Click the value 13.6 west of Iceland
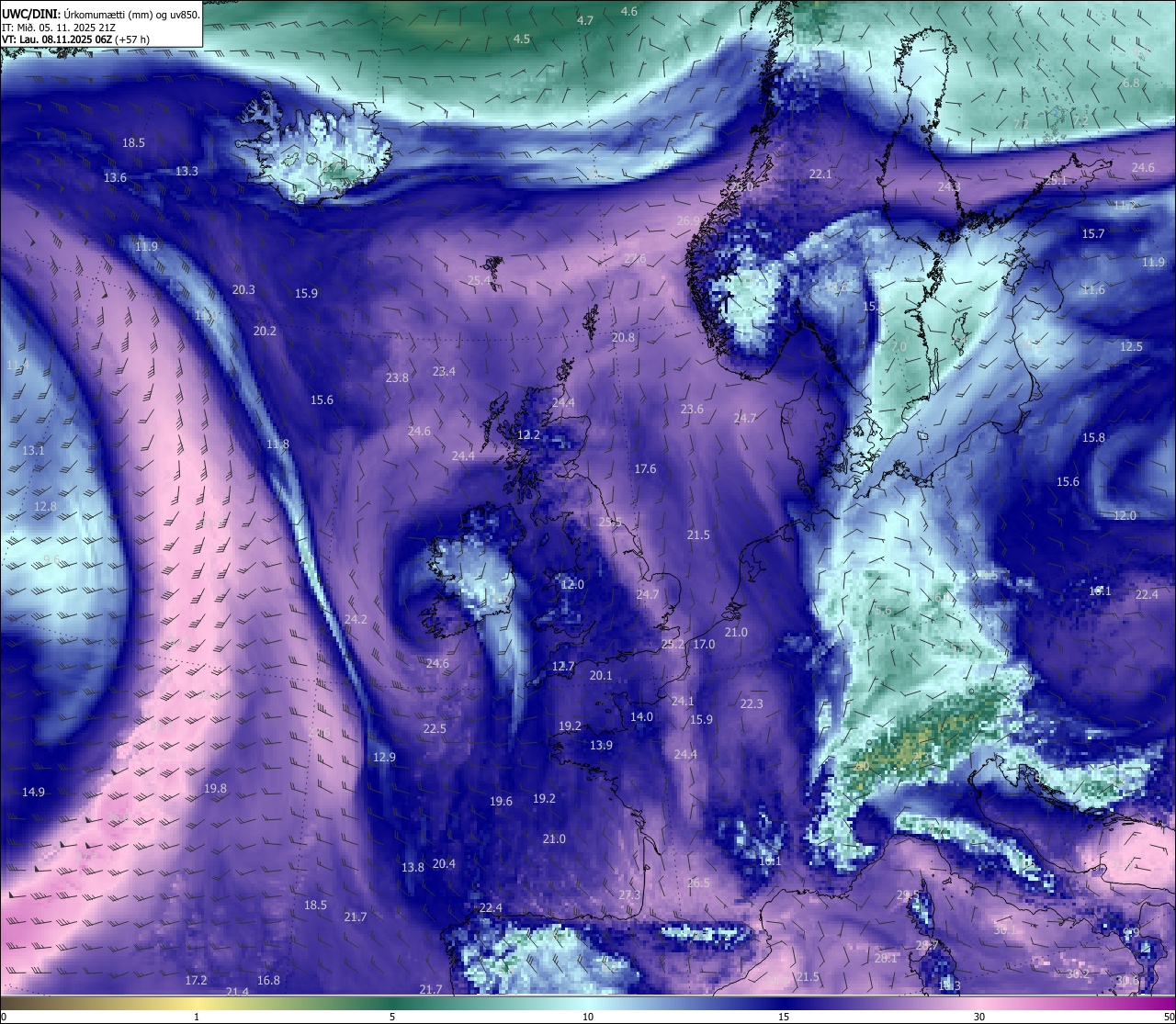The height and width of the screenshot is (1024, 1176). pos(115,177)
